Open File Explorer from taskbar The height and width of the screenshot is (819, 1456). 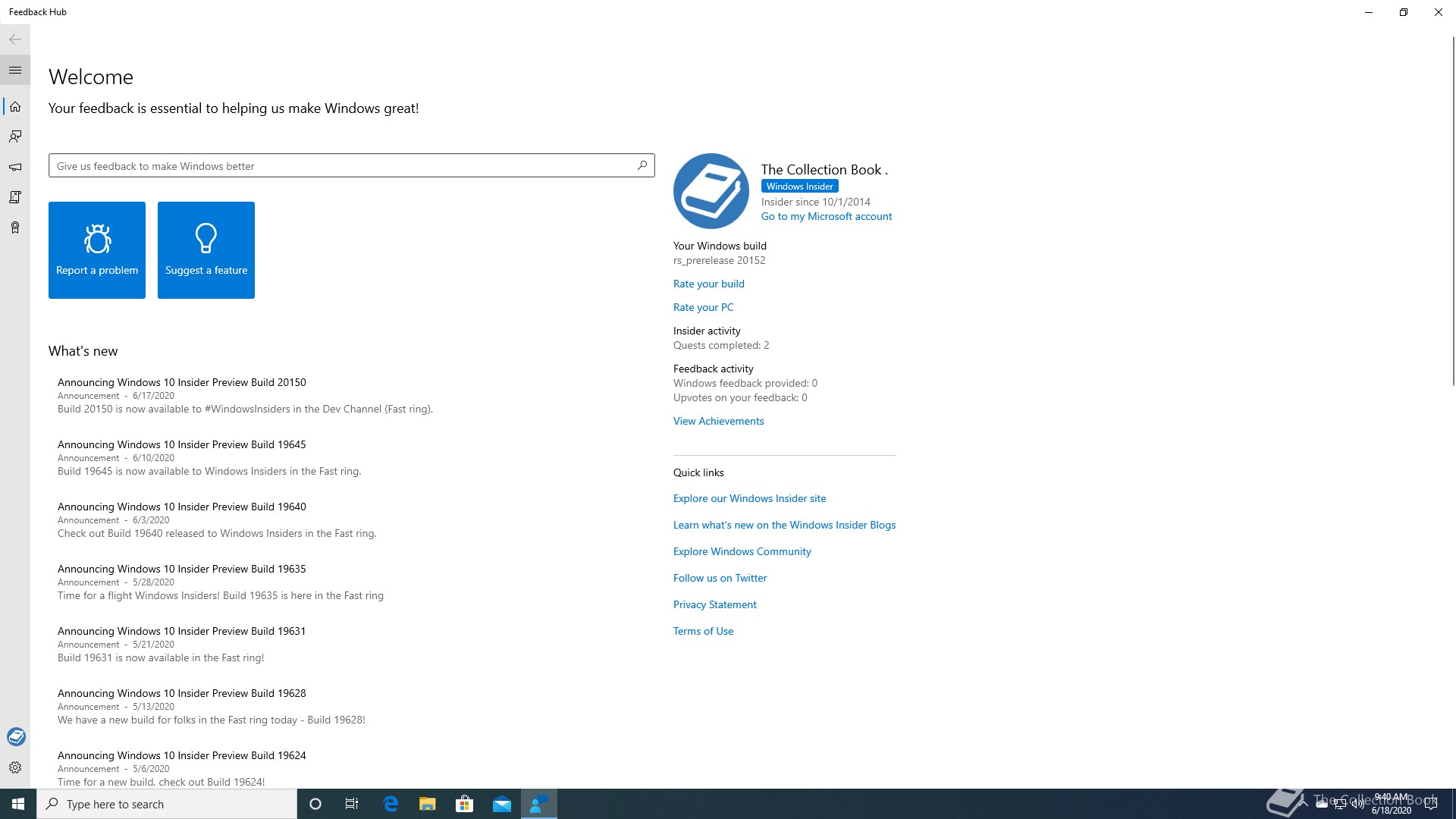(x=428, y=804)
